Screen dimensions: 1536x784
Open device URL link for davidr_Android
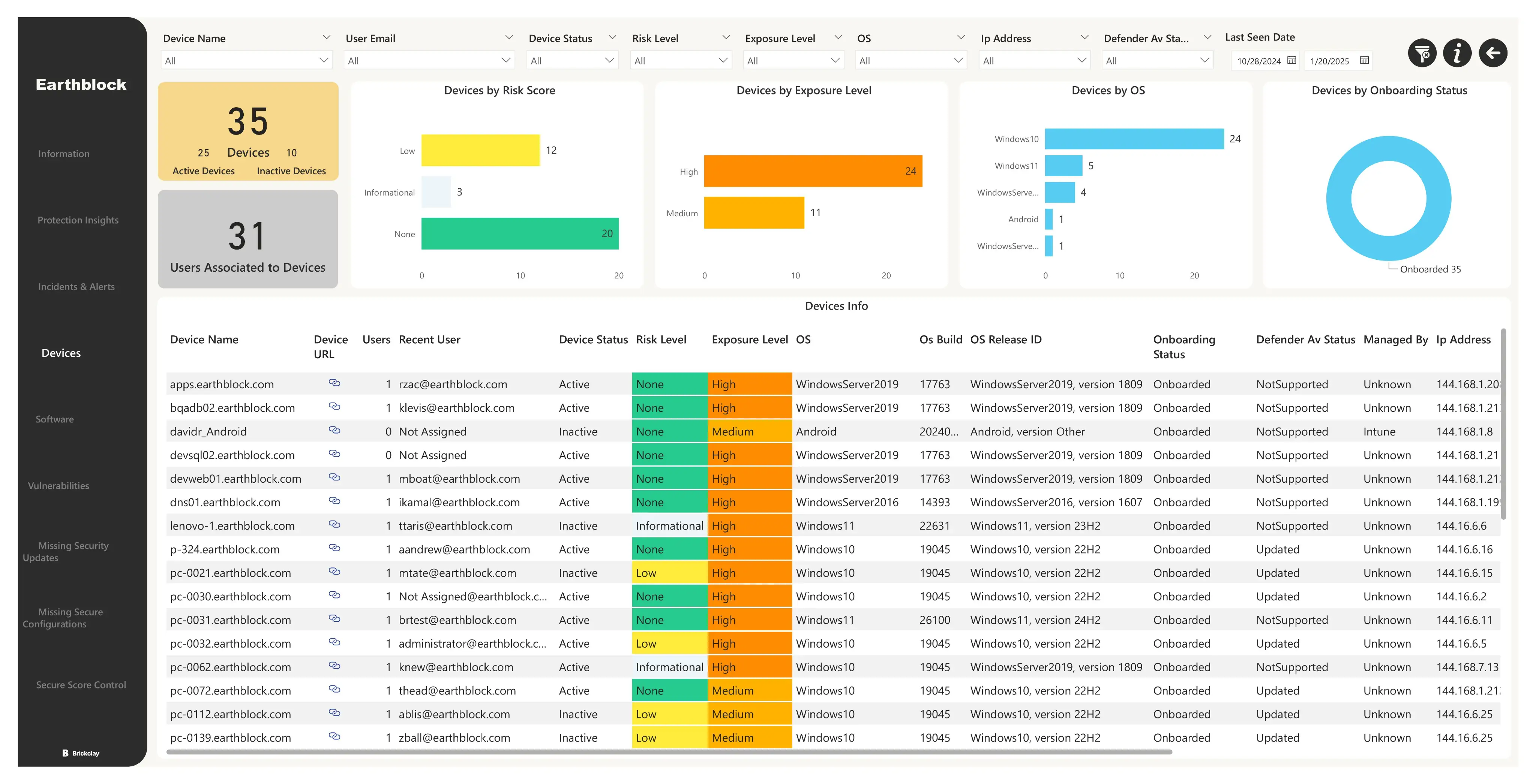(334, 430)
